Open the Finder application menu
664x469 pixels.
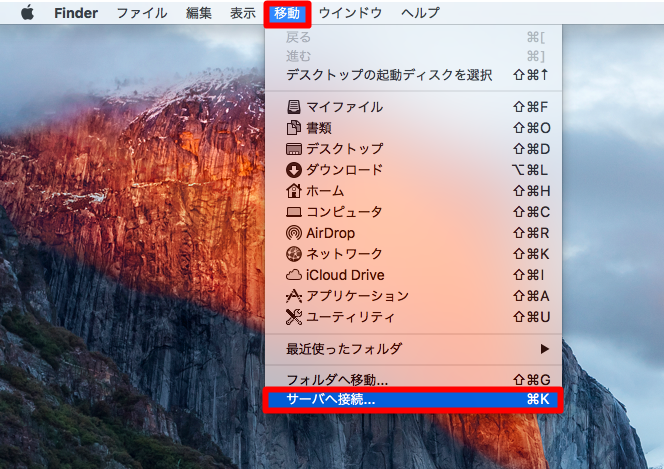(76, 13)
